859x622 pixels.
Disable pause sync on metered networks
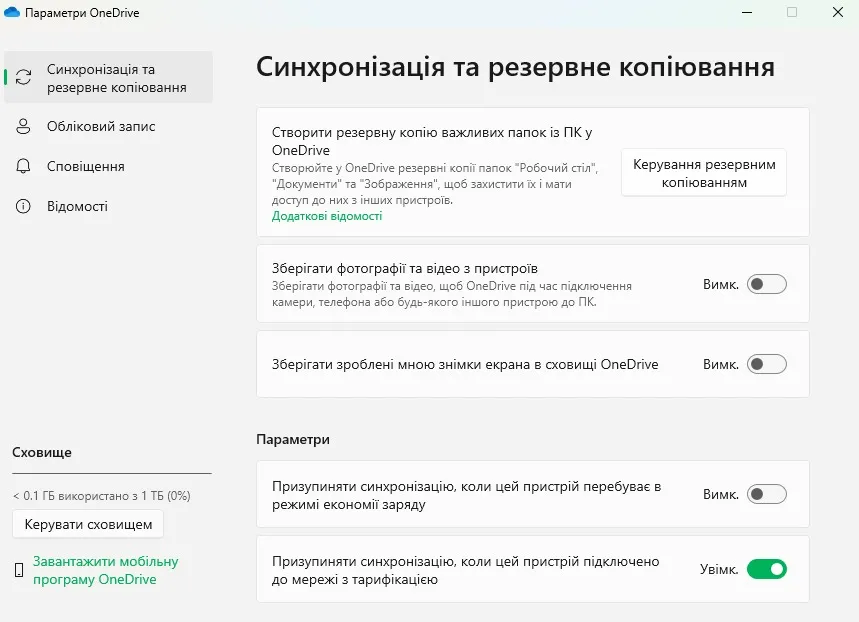click(766, 568)
